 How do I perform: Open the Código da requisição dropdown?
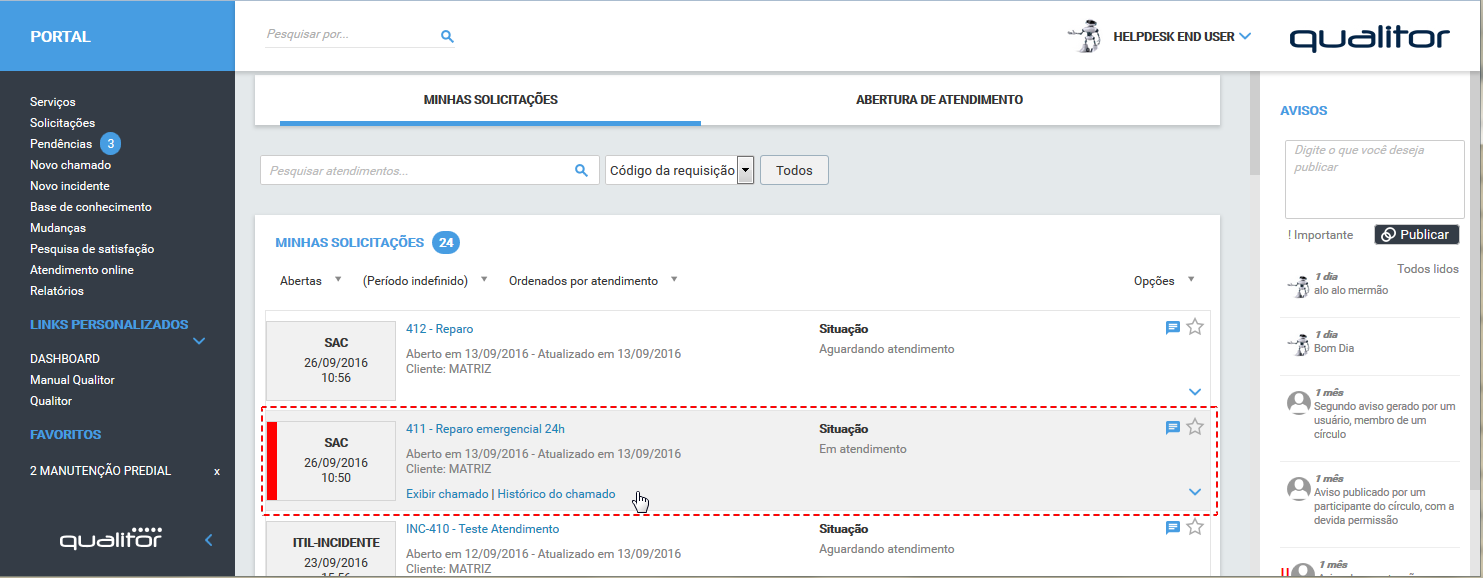click(x=746, y=170)
